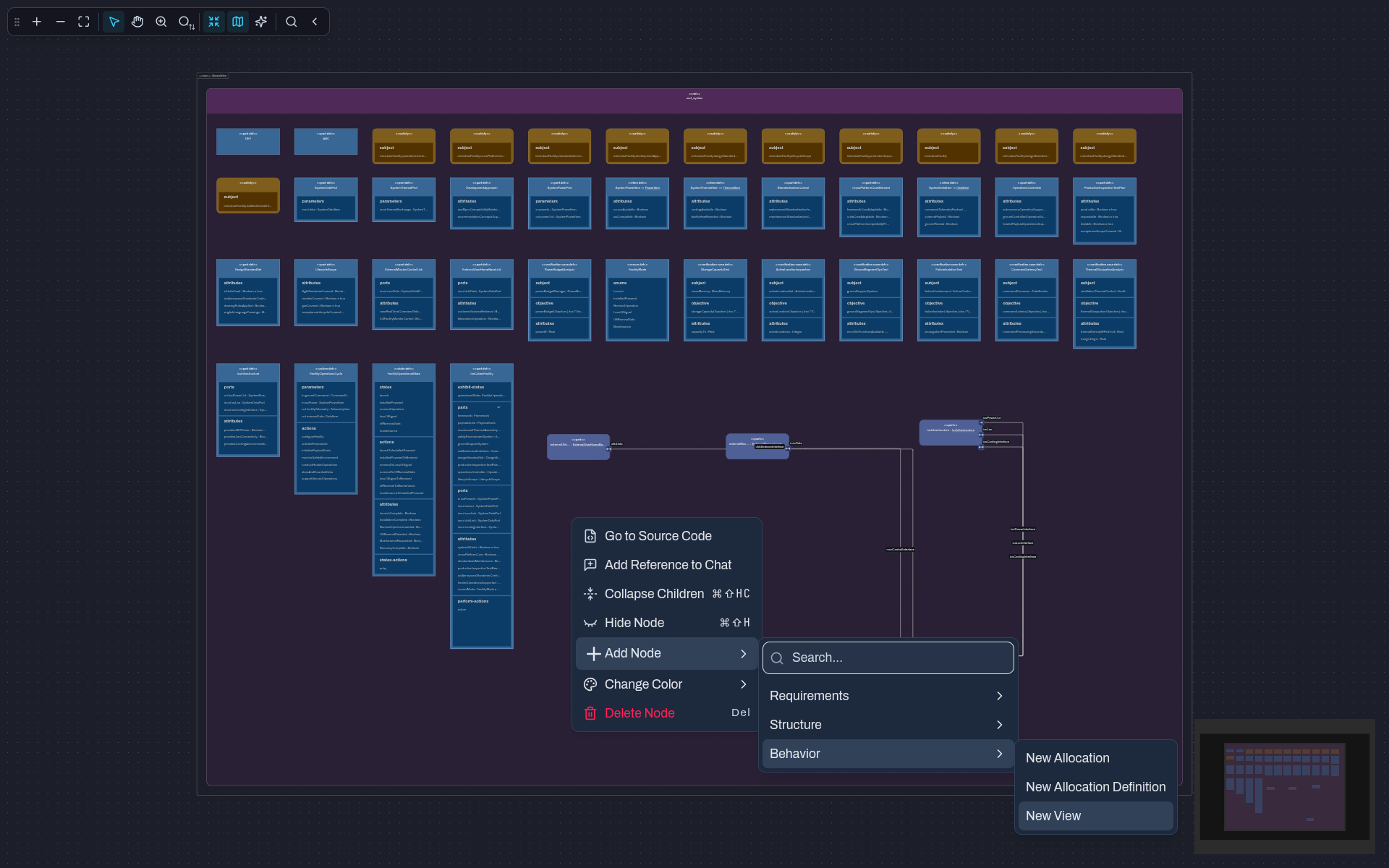The height and width of the screenshot is (868, 1389).
Task: Expand the Requirements submenu
Action: coord(888,696)
